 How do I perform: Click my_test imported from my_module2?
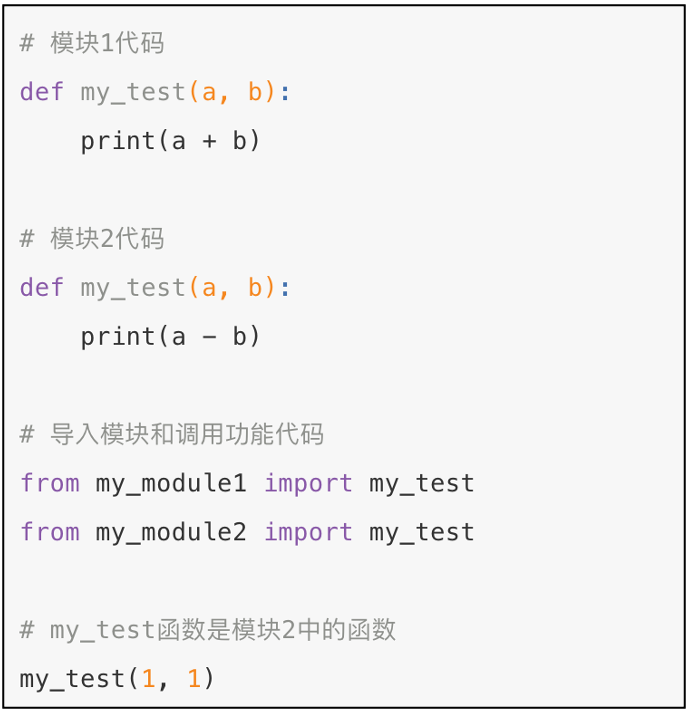422,532
